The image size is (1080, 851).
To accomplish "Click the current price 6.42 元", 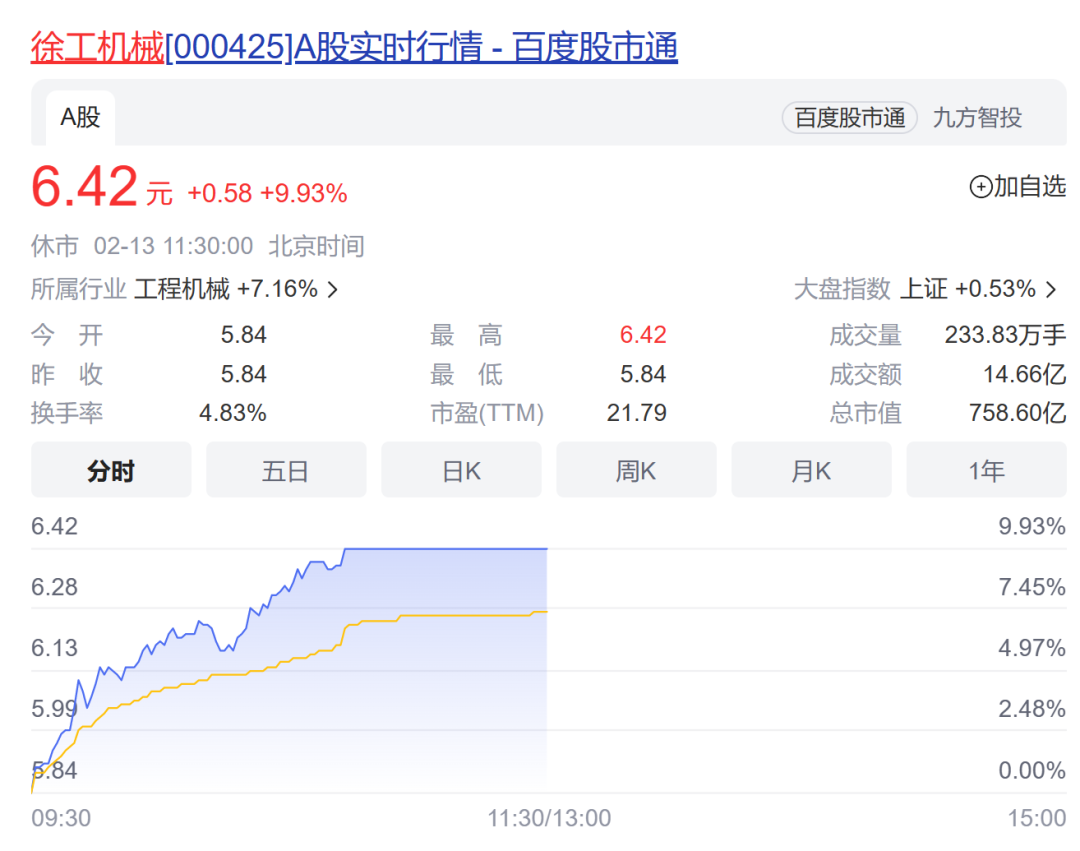I will pyautogui.click(x=101, y=187).
